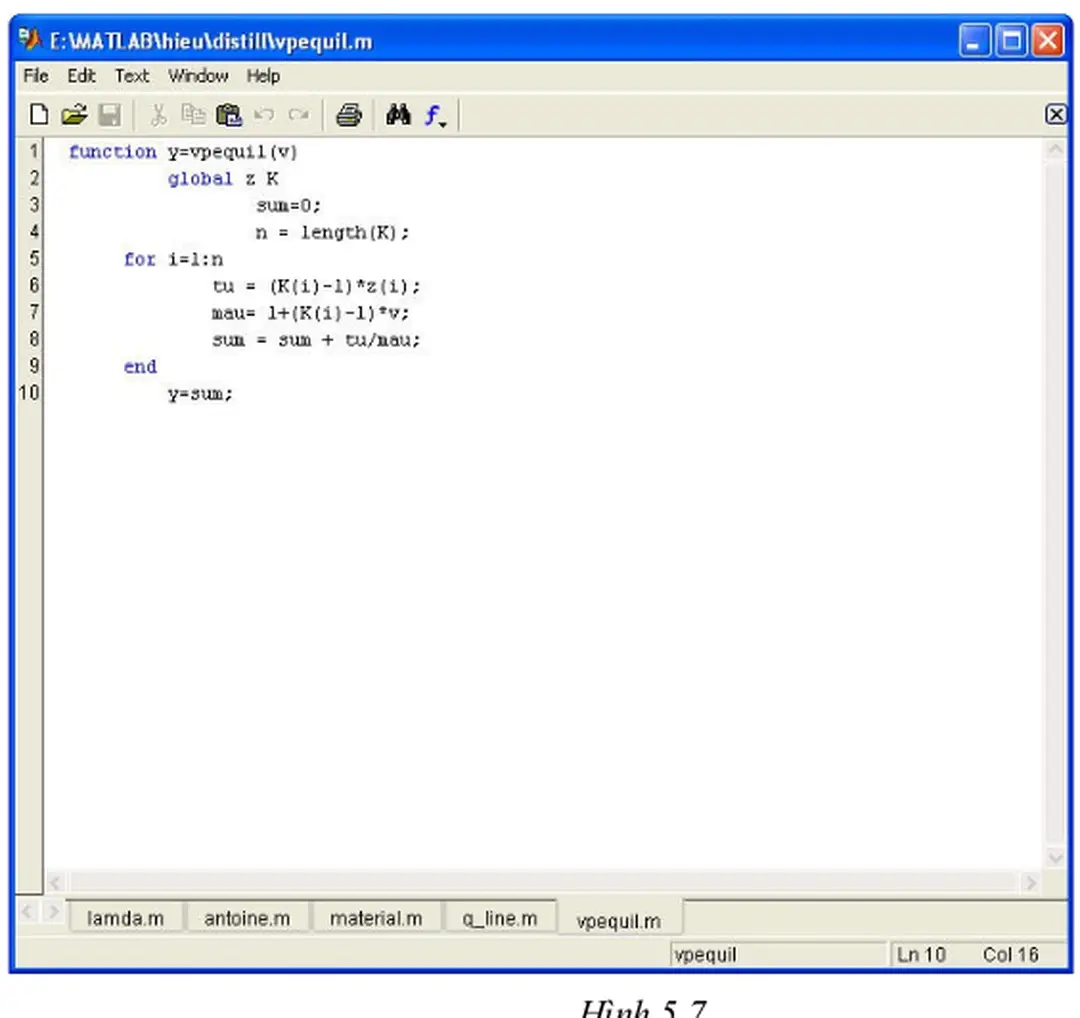Click the vertical scrollbar down arrow

1055,858
